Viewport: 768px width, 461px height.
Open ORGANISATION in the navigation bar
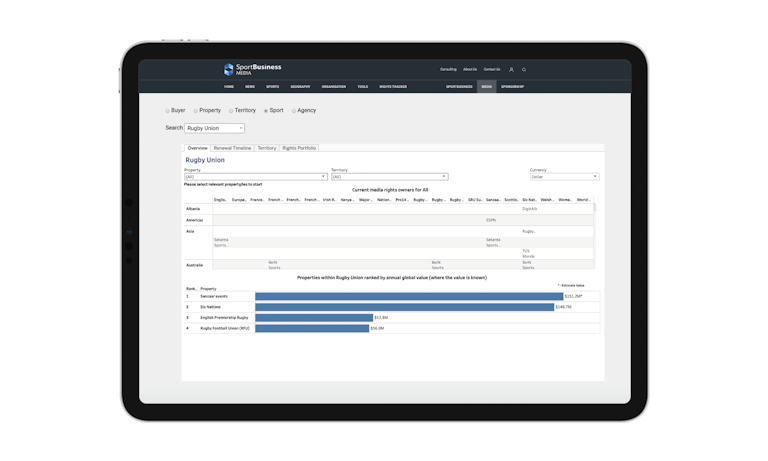click(334, 87)
